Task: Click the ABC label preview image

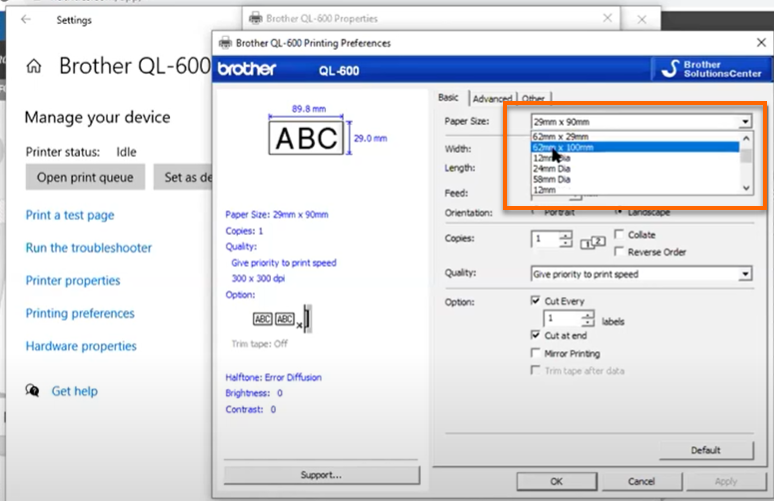Action: [x=307, y=138]
